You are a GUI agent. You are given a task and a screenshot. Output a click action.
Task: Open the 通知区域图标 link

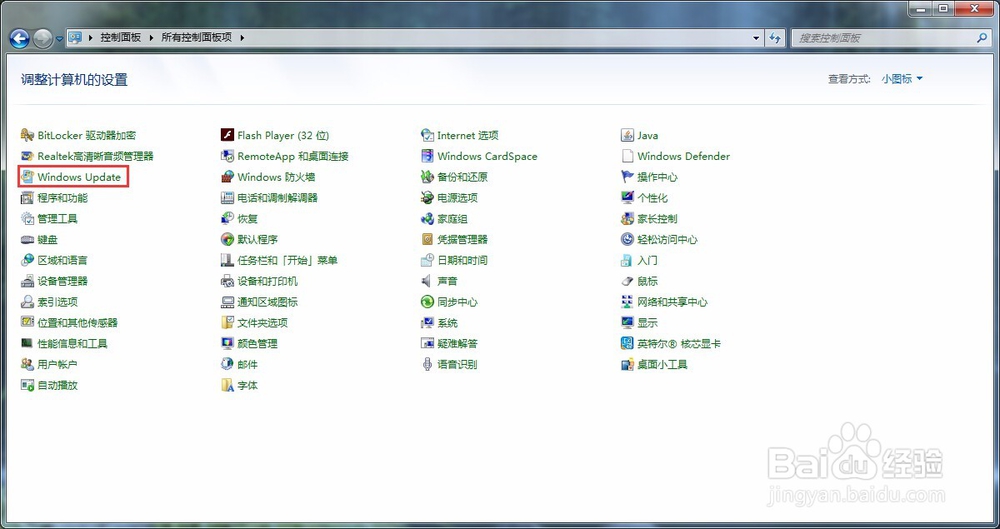[267, 302]
